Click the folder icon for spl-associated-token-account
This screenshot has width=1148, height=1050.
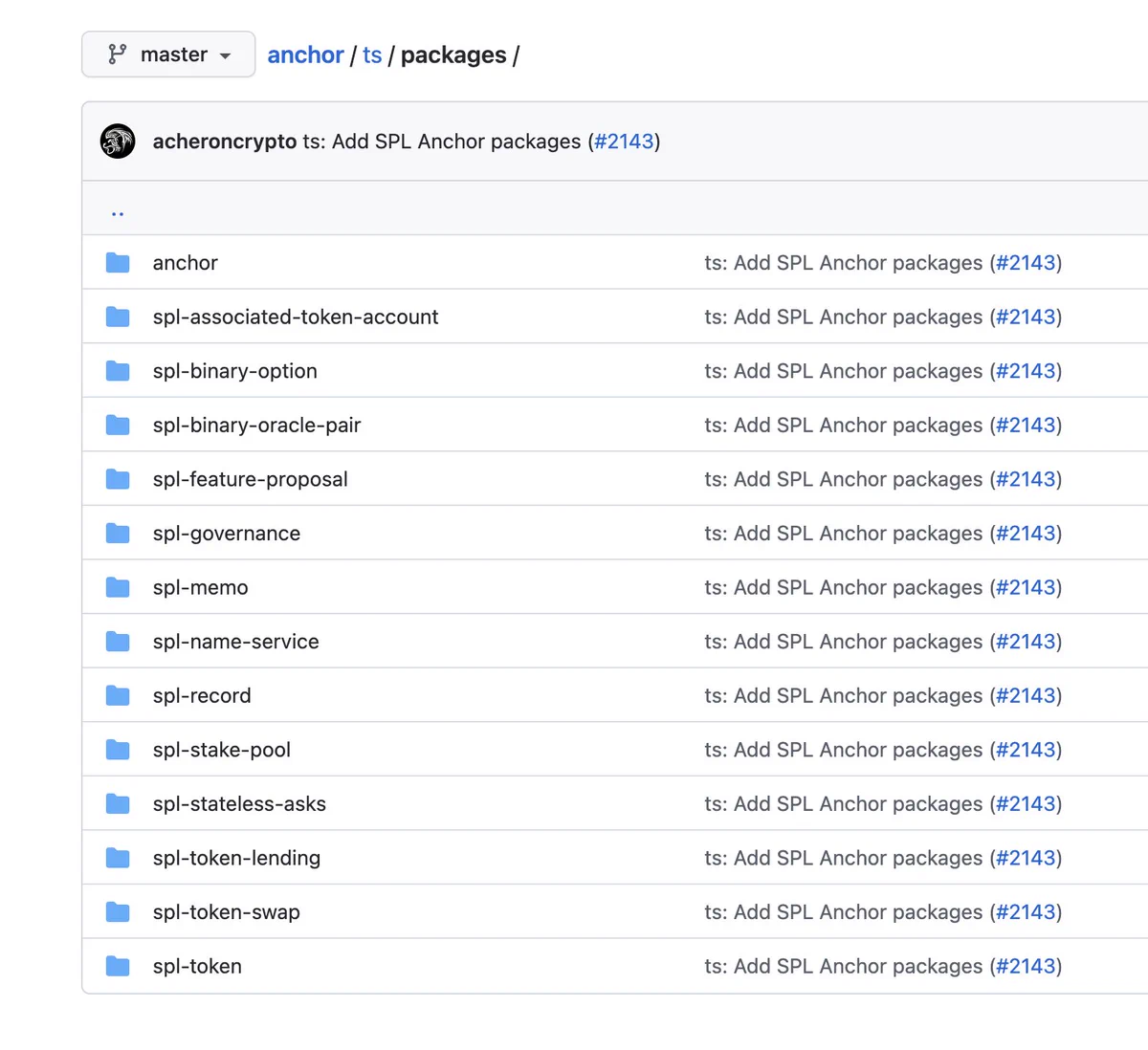(118, 317)
